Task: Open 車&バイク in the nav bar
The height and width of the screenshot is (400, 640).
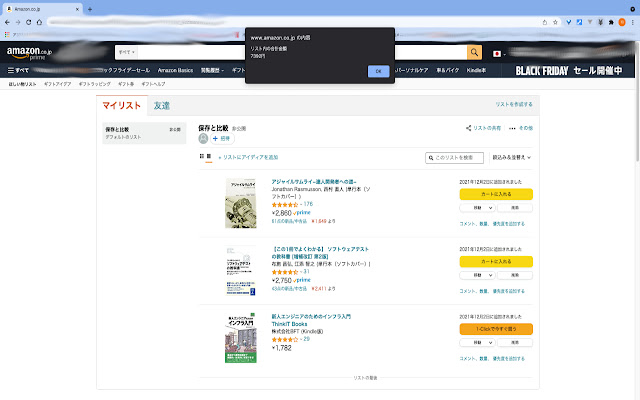Action: click(x=447, y=70)
